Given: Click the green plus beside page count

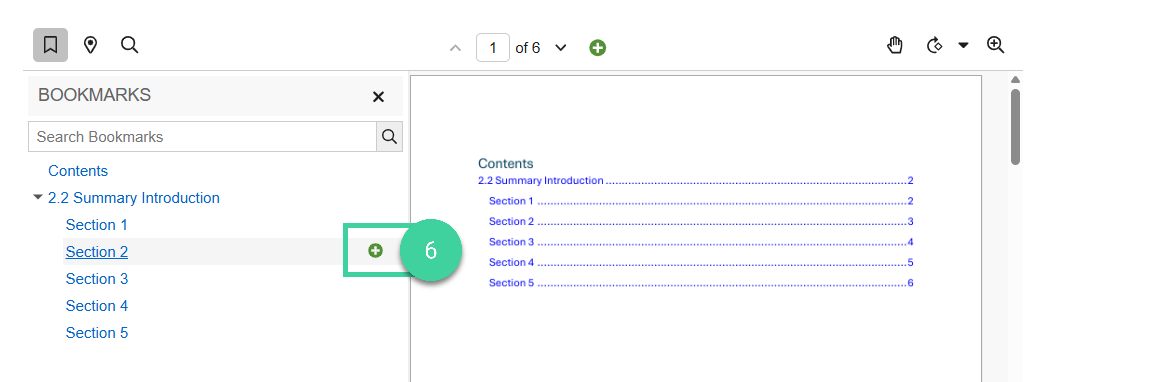Looking at the screenshot, I should (598, 48).
